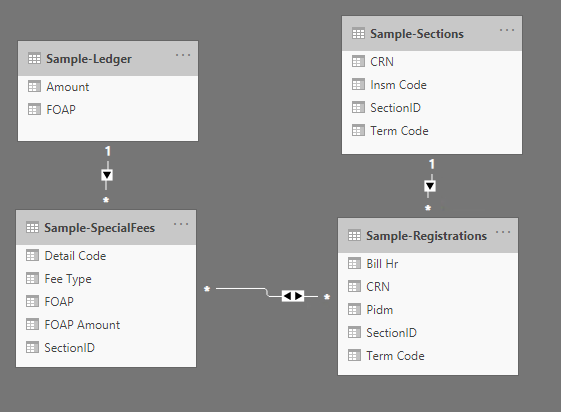
Task: Select the Ledger-to-SpecialFees relationship direction arrow
Action: click(x=107, y=175)
